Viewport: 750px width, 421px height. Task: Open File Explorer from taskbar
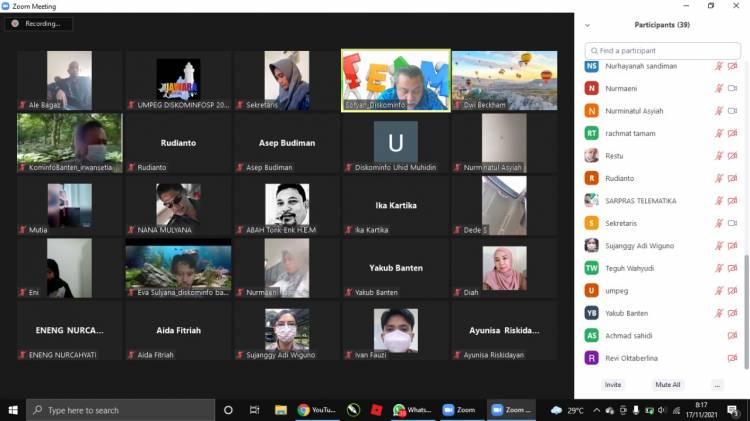click(280, 410)
